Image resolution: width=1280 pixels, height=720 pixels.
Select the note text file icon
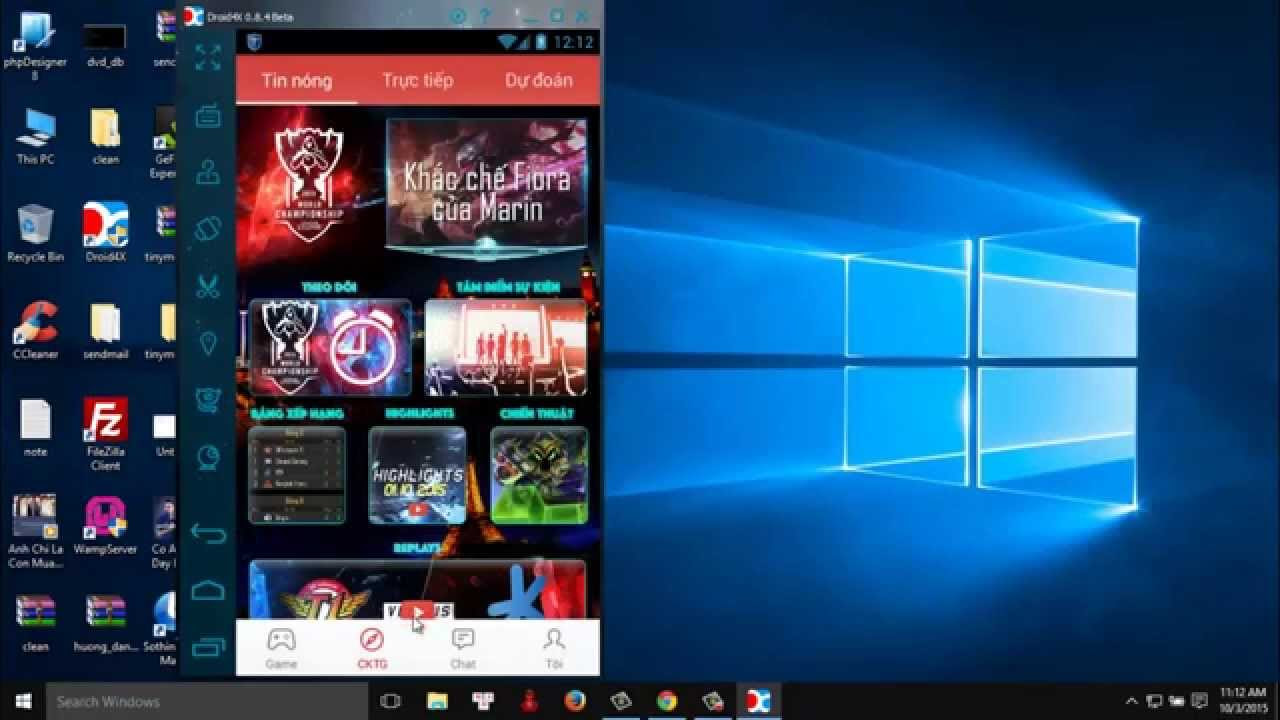pos(35,428)
